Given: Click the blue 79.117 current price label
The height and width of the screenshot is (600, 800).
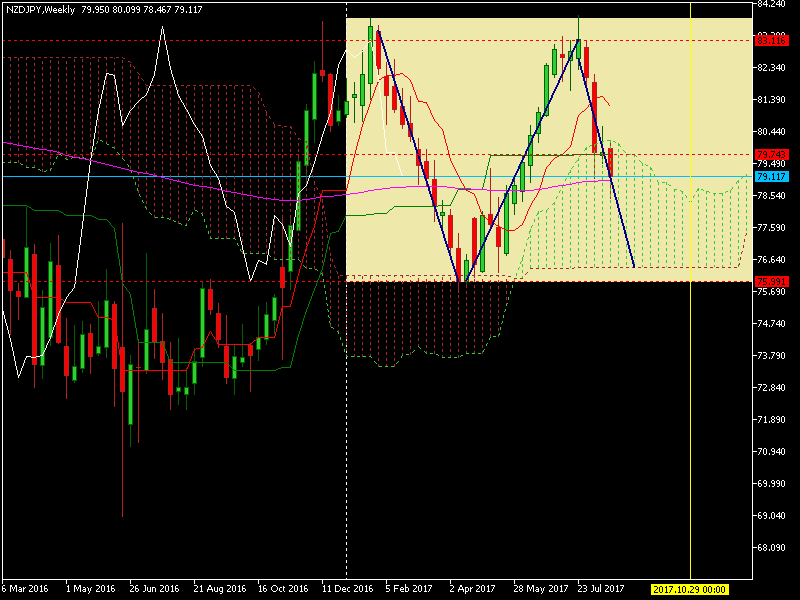Looking at the screenshot, I should click(771, 176).
